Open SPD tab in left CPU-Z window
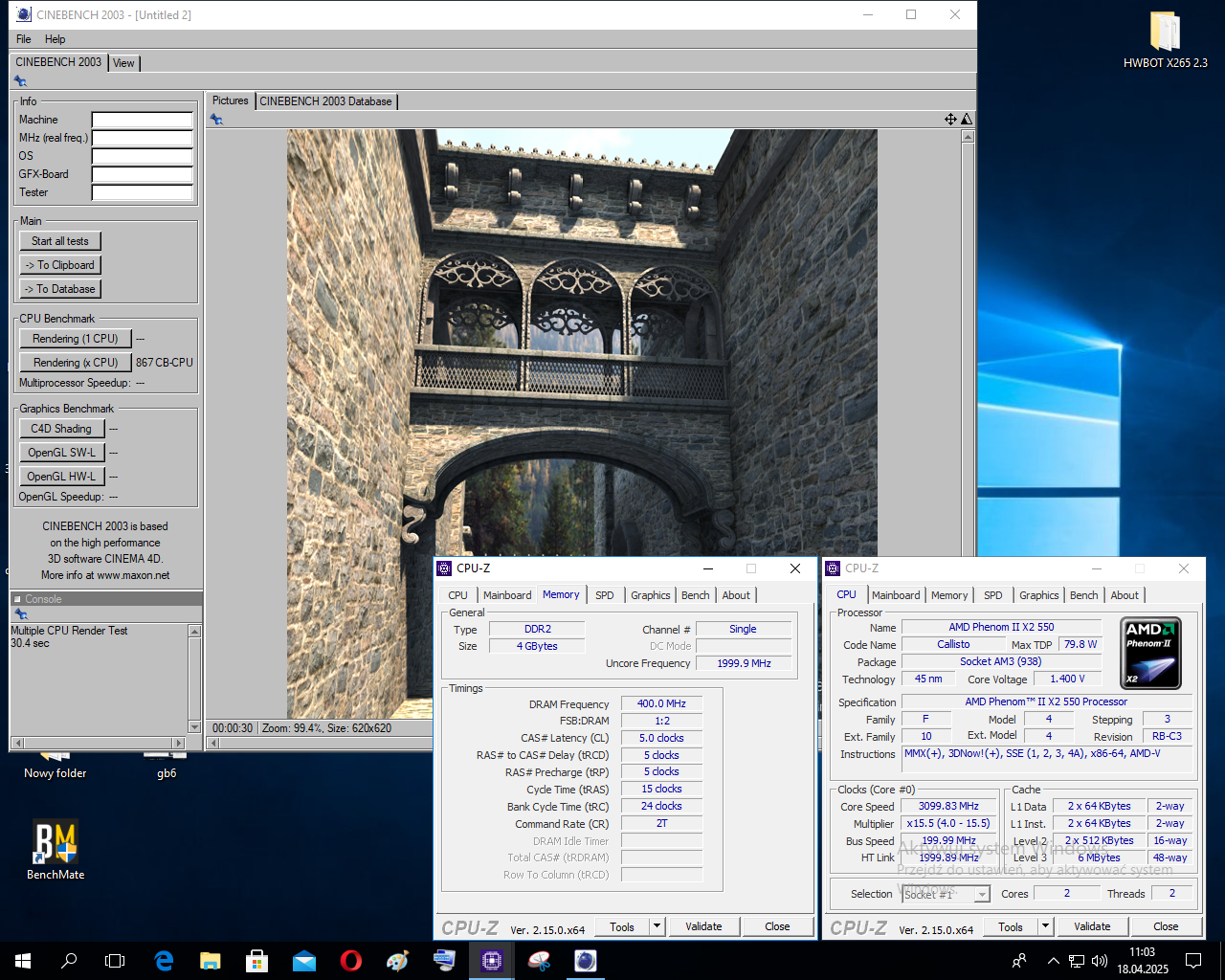The image size is (1225, 980). [605, 595]
